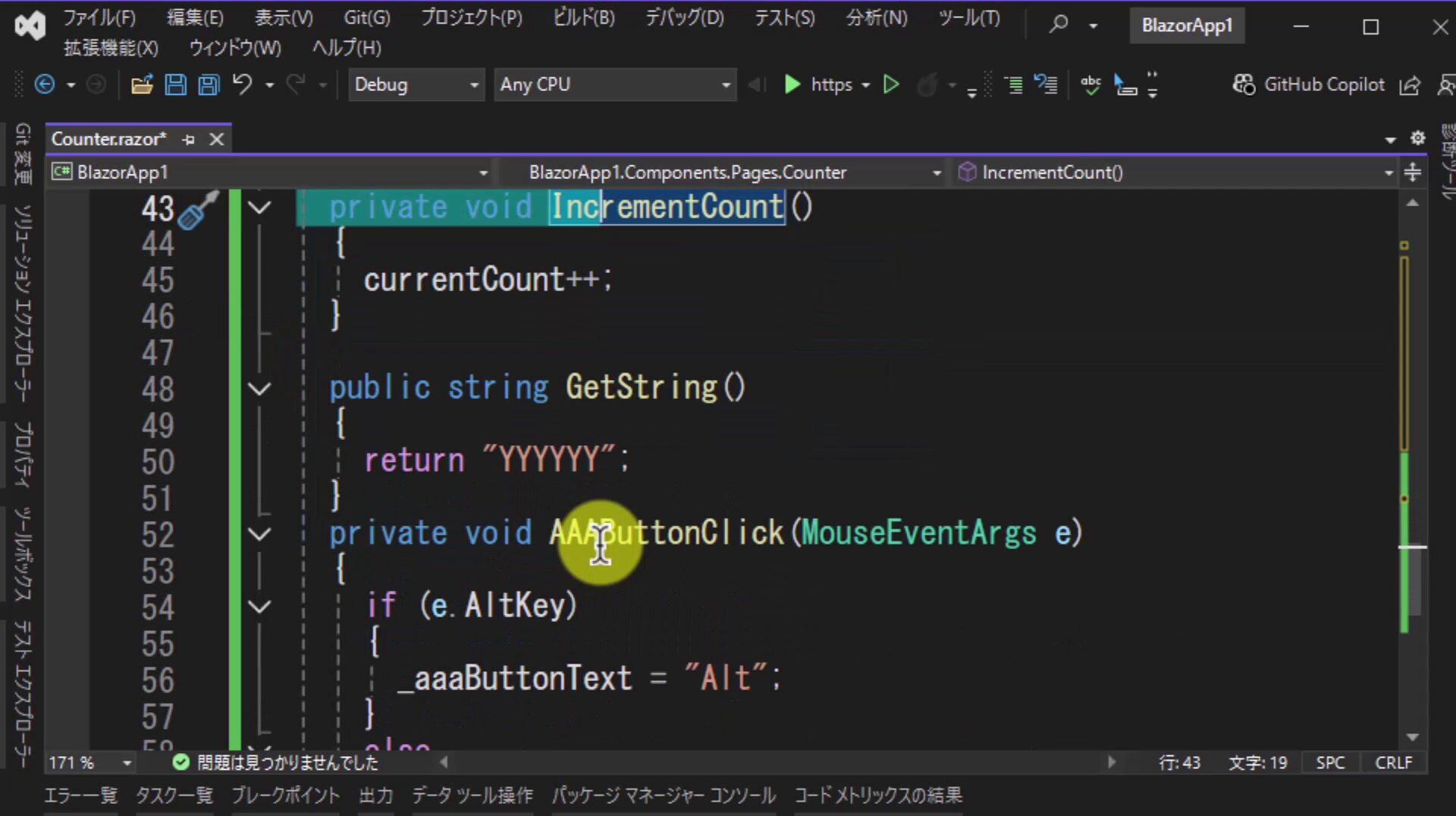1456x816 pixels.
Task: Click the 問題は見つかりませんでした status indicator
Action: (x=276, y=762)
